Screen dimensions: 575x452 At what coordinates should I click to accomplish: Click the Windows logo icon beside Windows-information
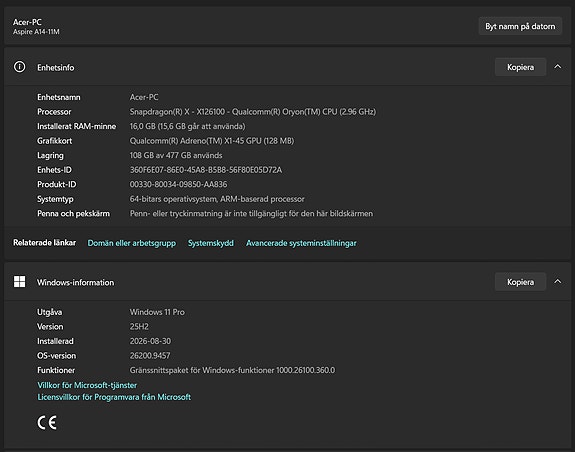19,282
